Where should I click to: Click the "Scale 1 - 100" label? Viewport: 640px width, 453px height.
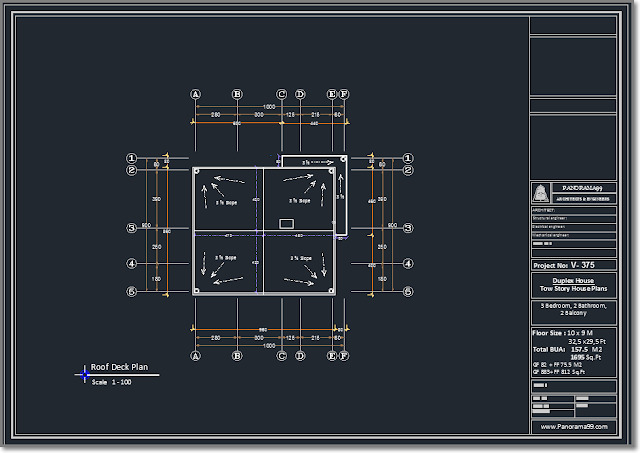click(x=111, y=382)
